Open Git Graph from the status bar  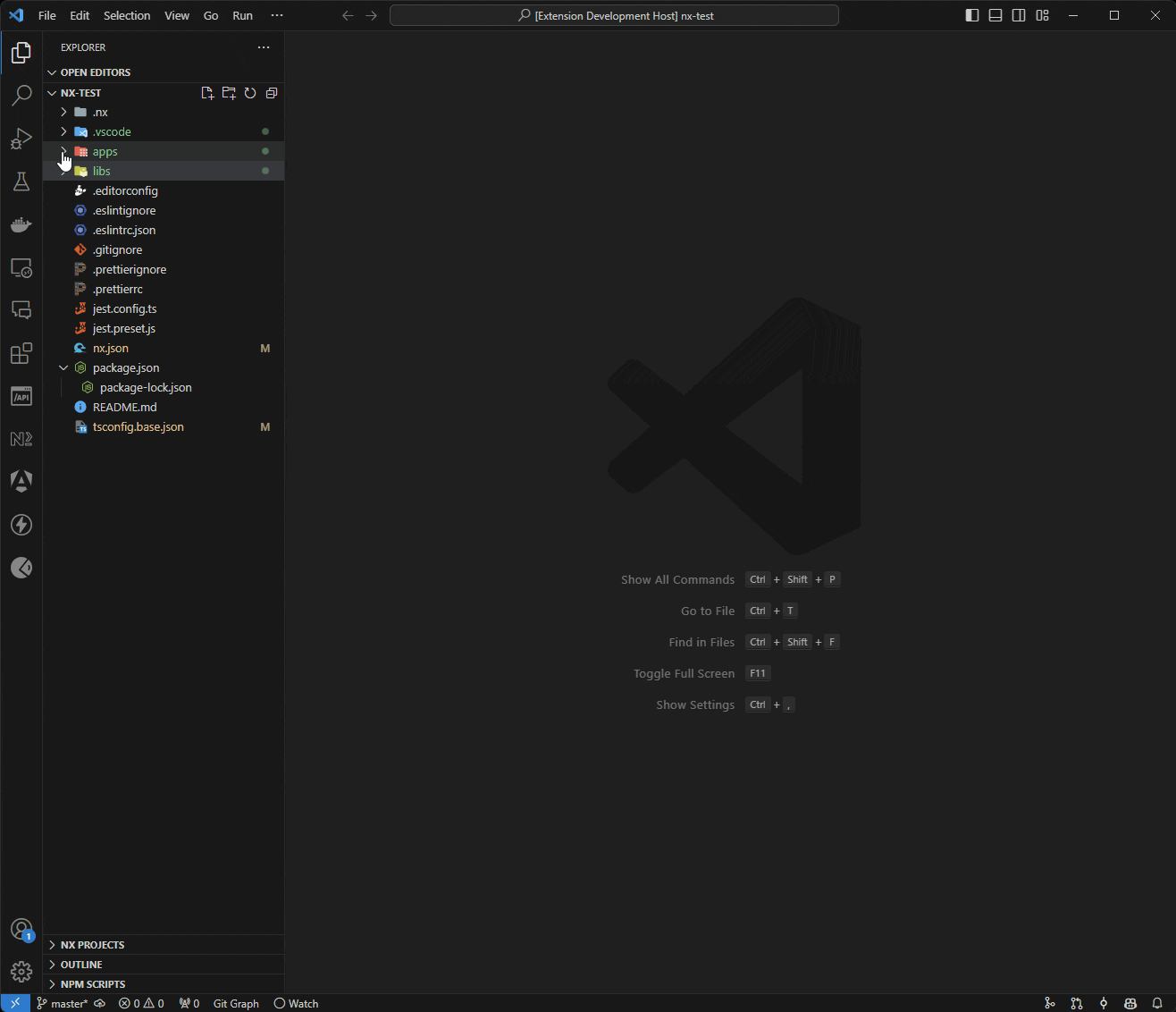point(236,1003)
